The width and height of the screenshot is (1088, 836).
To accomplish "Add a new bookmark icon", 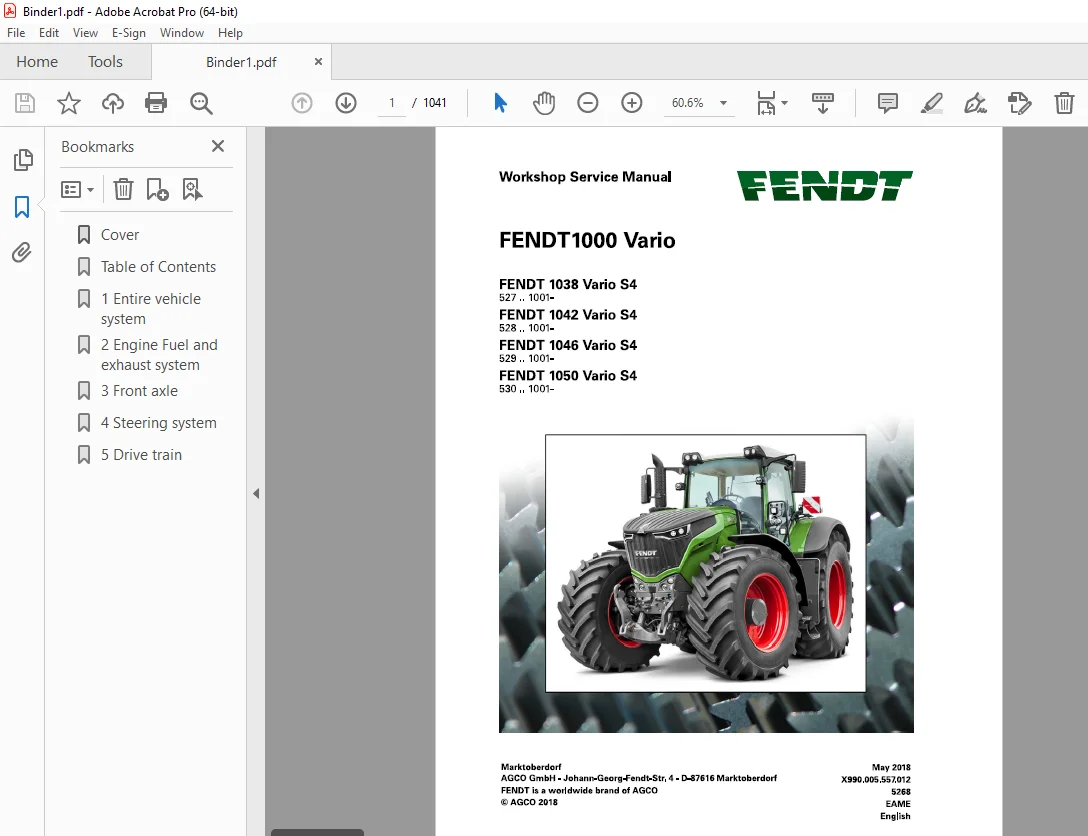I will pyautogui.click(x=158, y=189).
